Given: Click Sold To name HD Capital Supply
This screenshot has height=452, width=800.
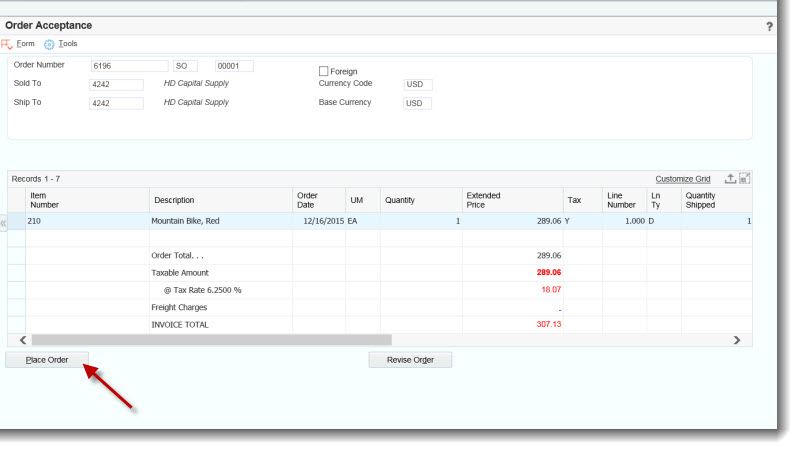Looking at the screenshot, I should (196, 83).
